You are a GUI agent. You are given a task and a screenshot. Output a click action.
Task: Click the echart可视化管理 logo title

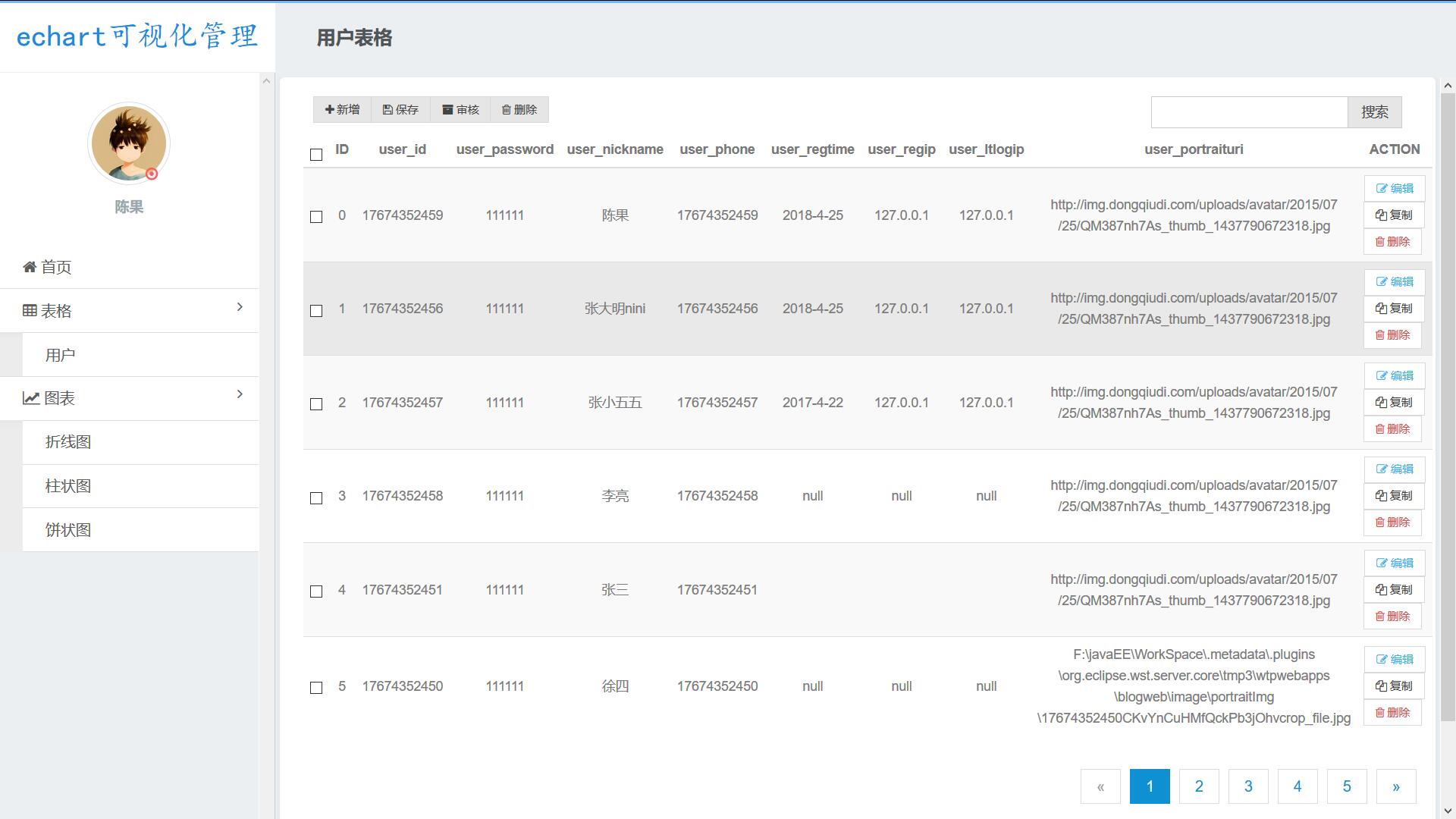pos(137,36)
